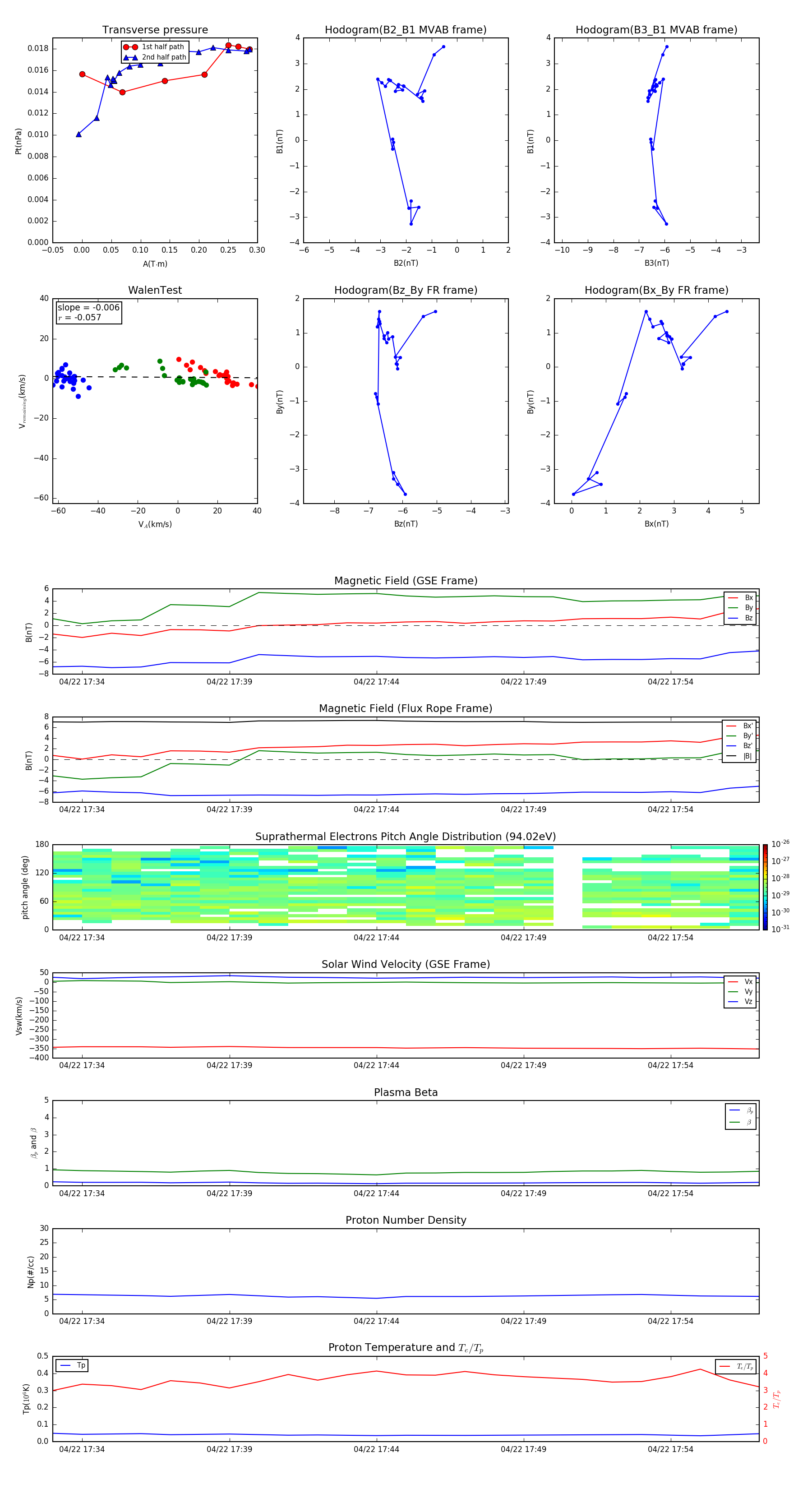Select the "r = -0.057" annotation
The image size is (812, 1489).
(x=80, y=317)
